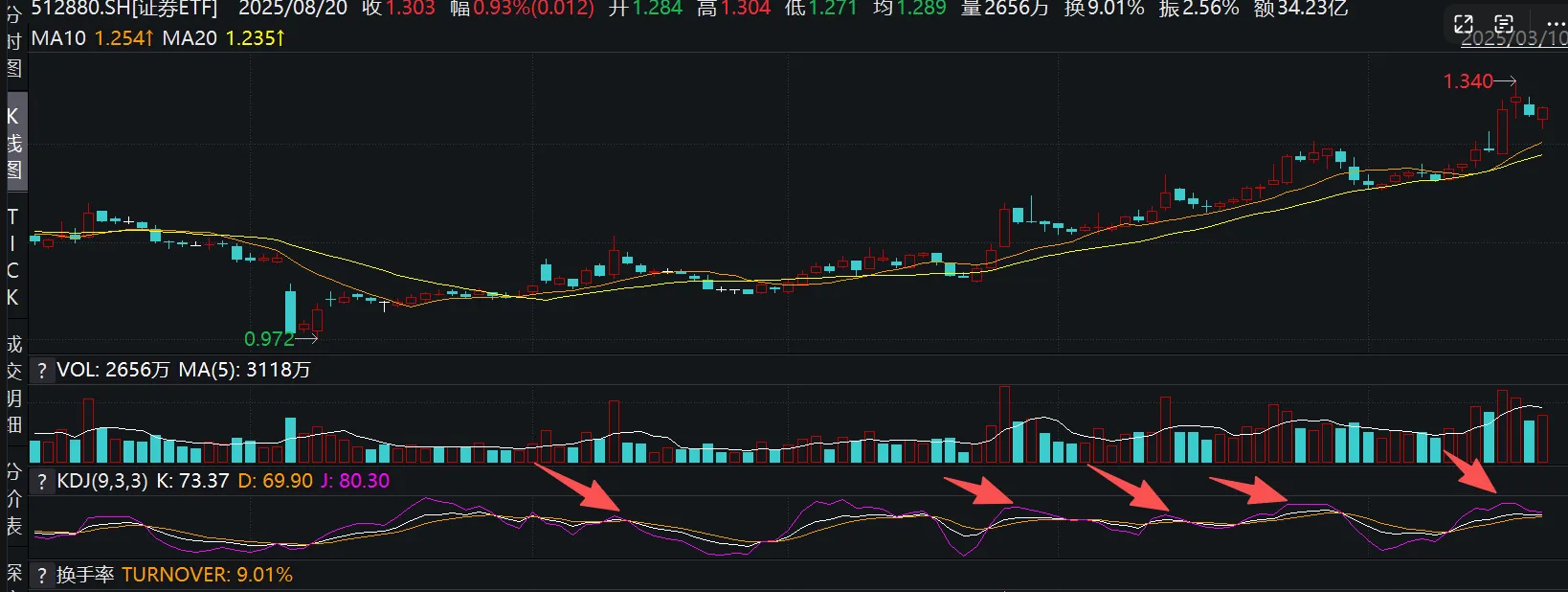Image resolution: width=1568 pixels, height=592 pixels.
Task: Click the VOL indicator name
Action: pos(78,371)
